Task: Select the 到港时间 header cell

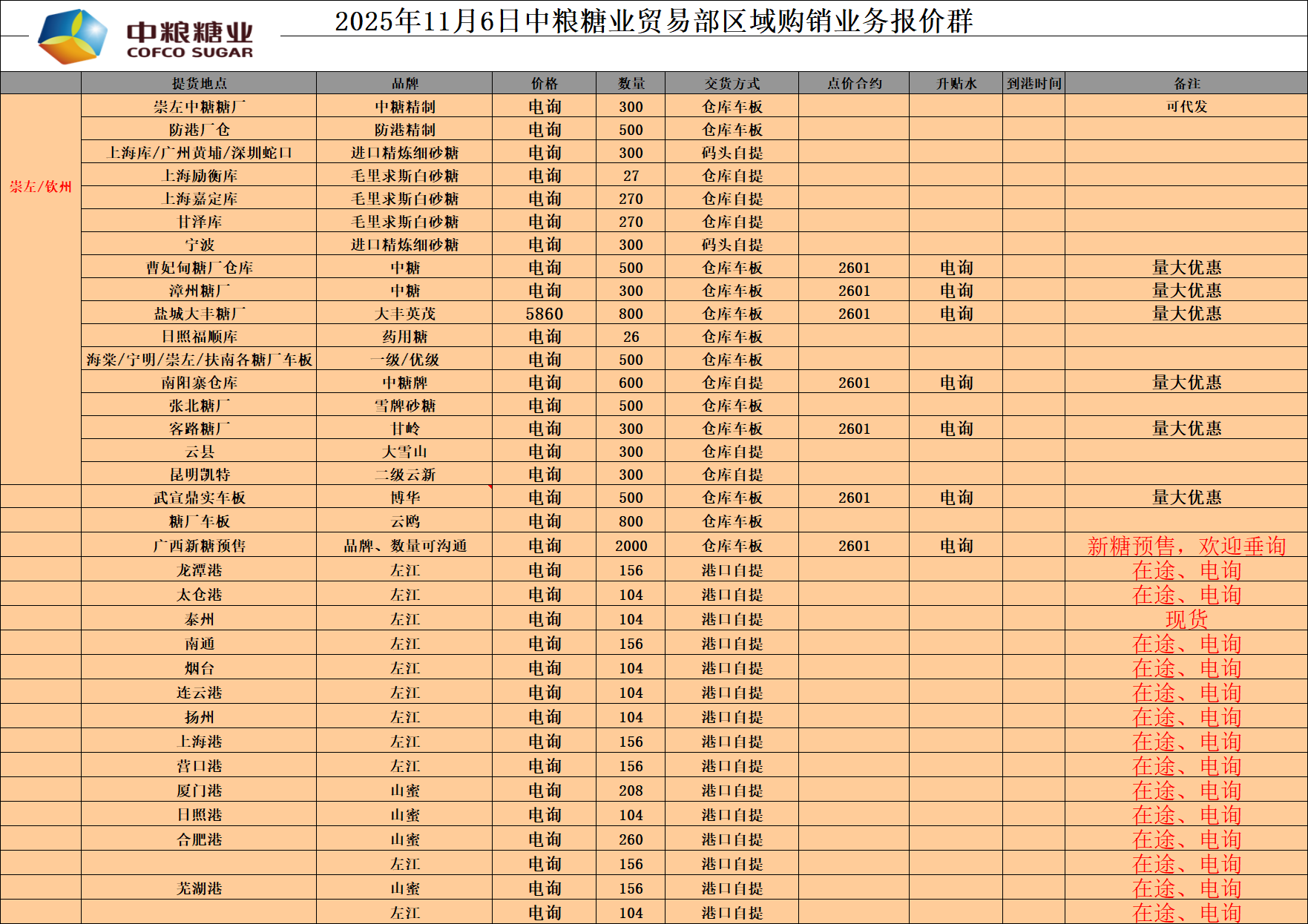Action: click(1033, 83)
